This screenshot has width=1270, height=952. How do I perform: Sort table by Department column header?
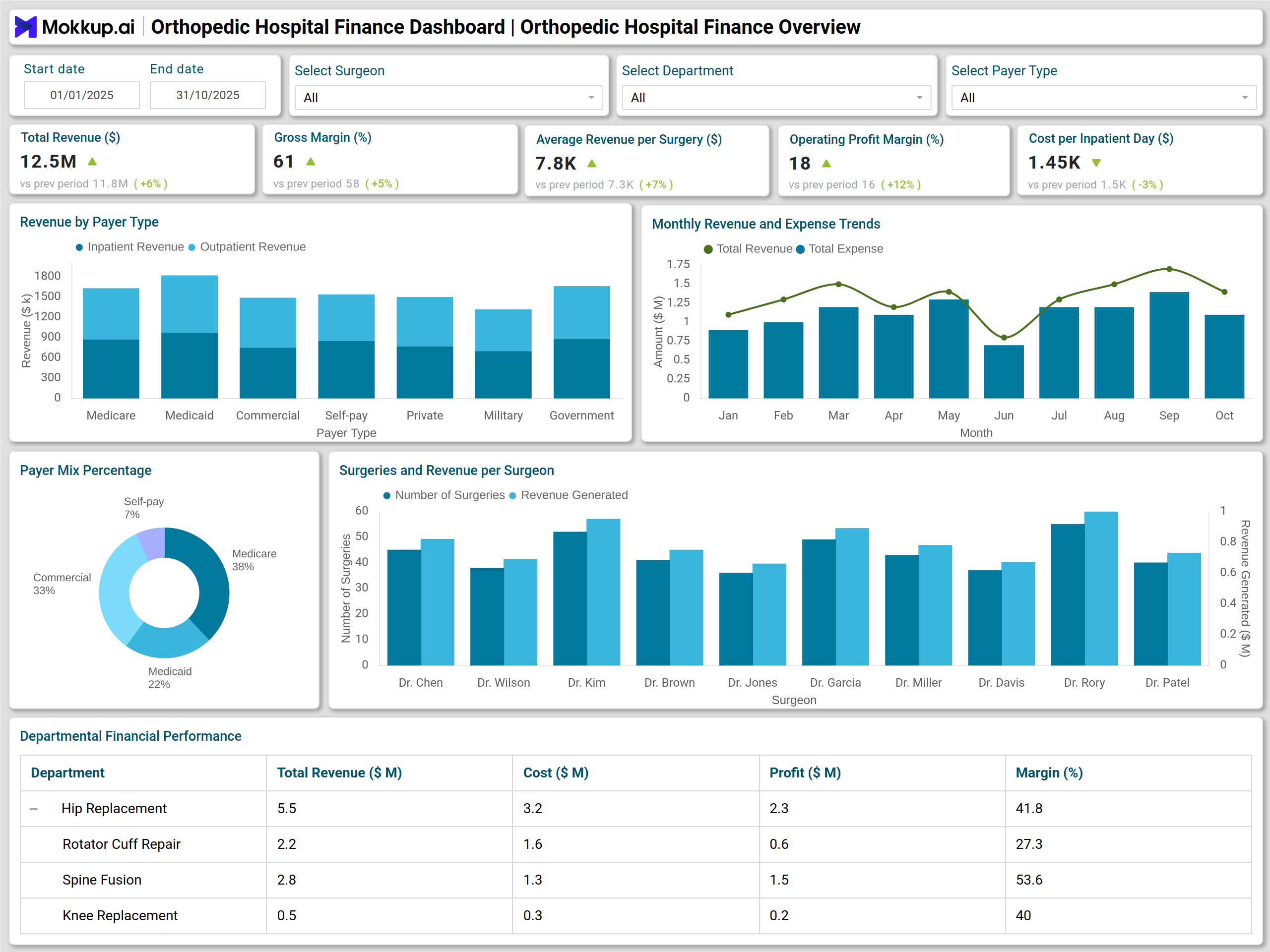[68, 773]
